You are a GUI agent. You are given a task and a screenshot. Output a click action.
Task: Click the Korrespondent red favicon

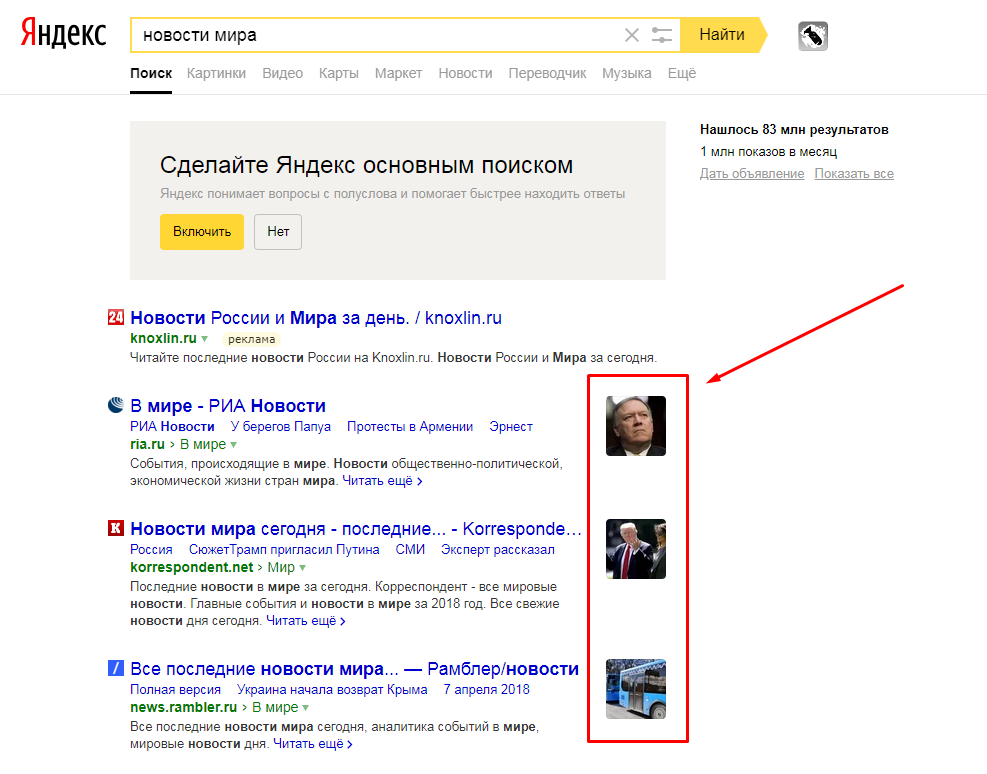[x=115, y=529]
